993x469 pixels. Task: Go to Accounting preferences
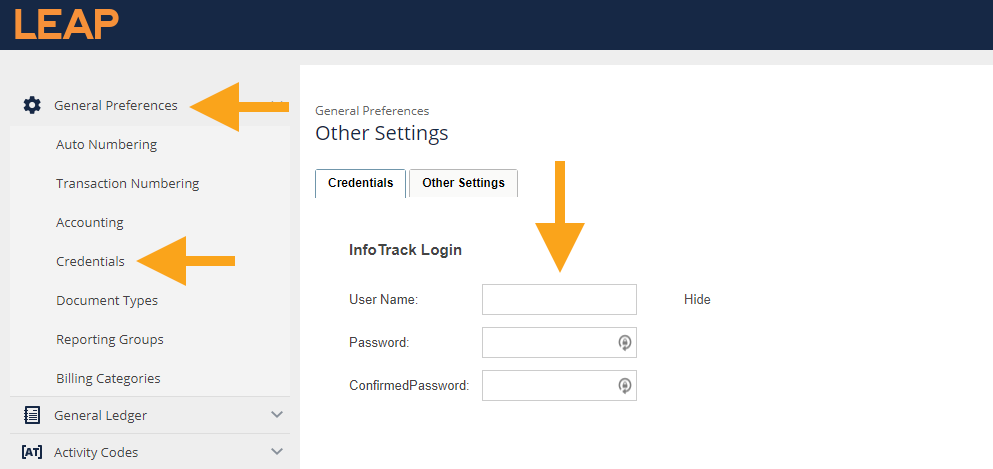pos(90,222)
